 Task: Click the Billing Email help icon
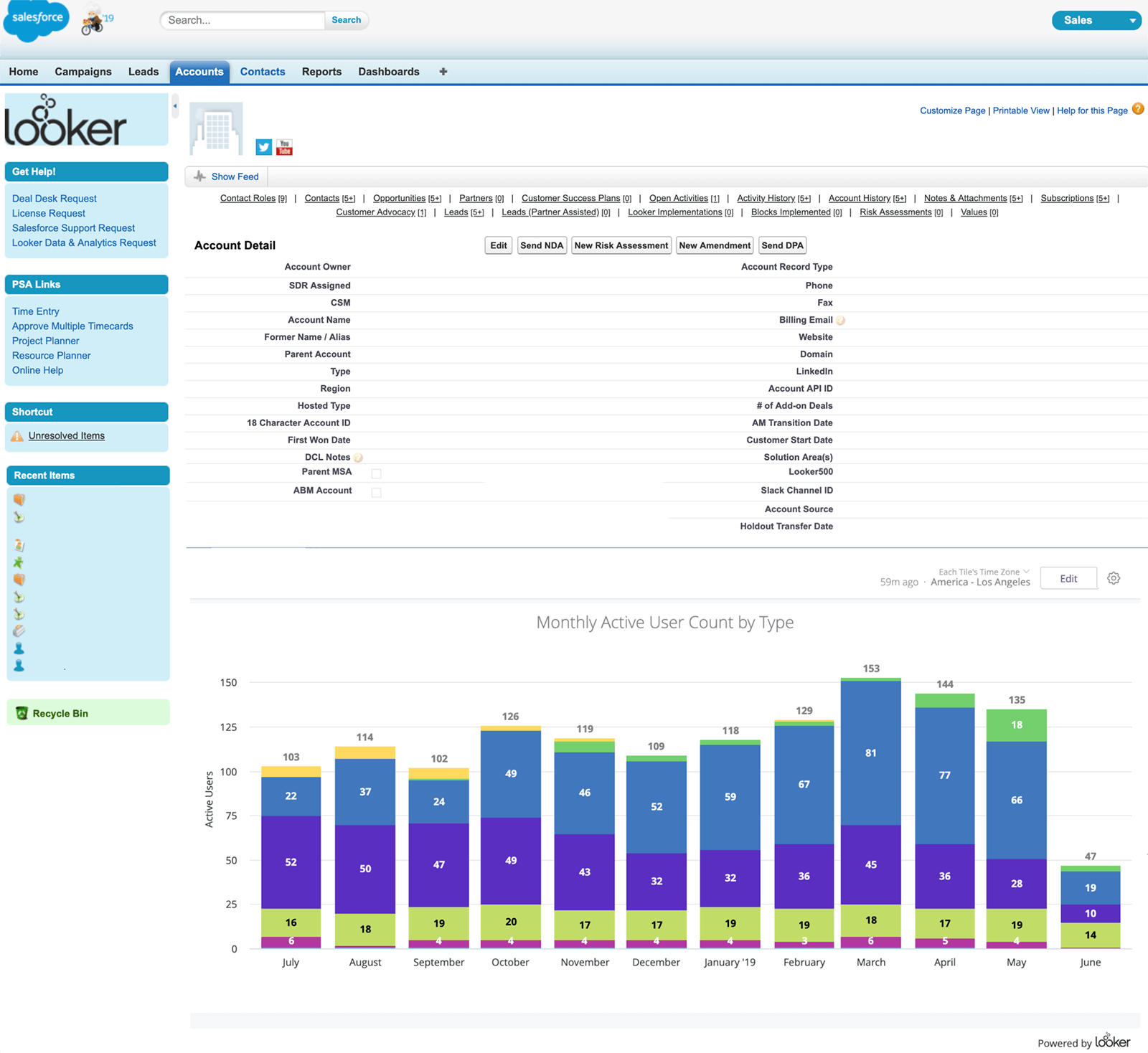(841, 321)
